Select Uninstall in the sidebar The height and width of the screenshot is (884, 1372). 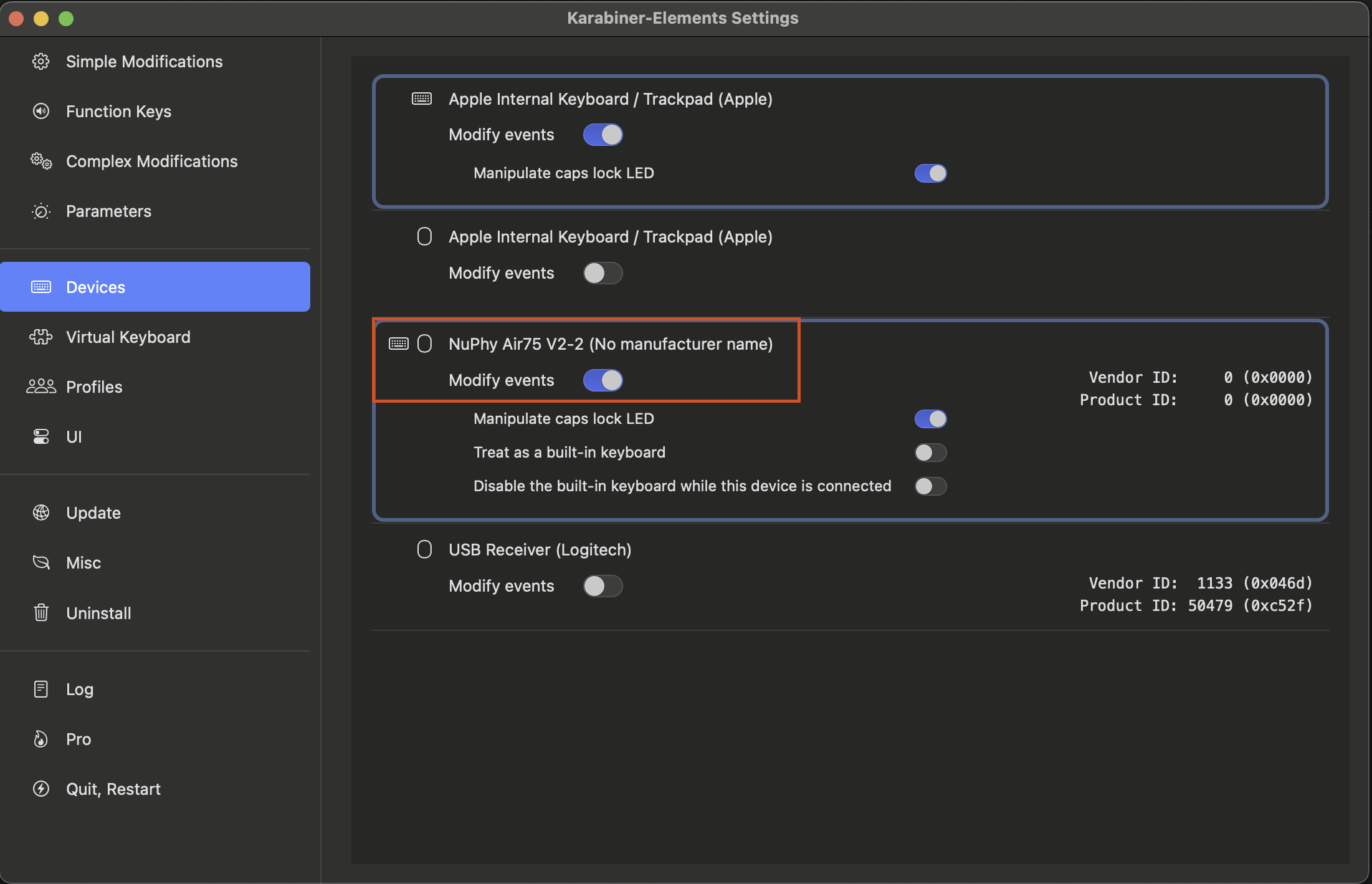(155, 613)
